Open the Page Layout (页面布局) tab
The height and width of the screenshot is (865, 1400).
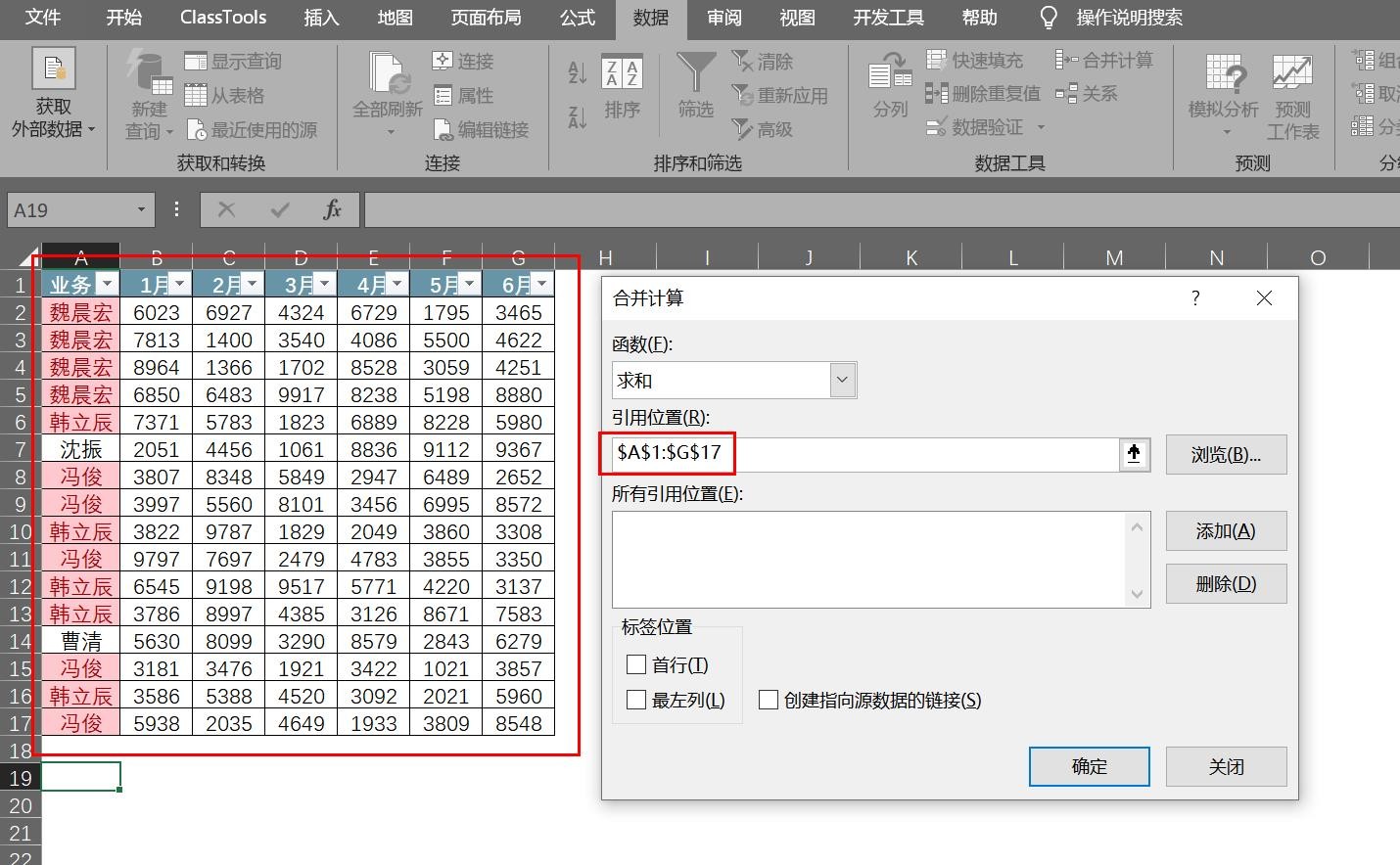(486, 18)
